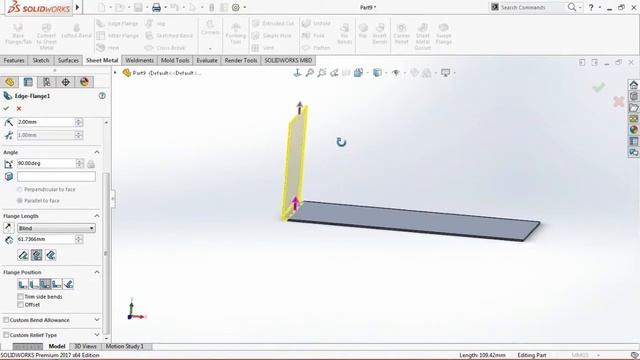Expand the Custom Relief Type section
This screenshot has height=360, width=640.
point(97,335)
